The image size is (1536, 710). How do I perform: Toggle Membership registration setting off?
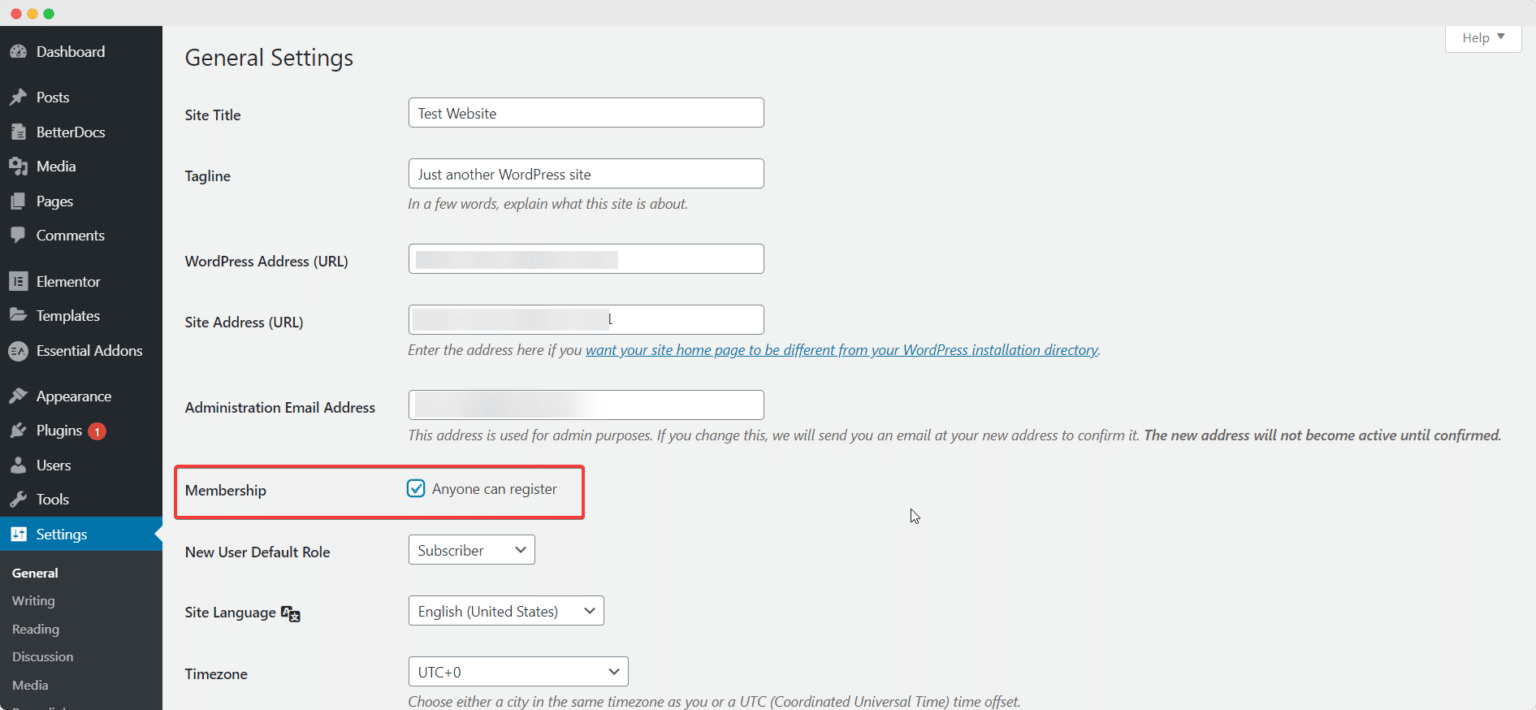(416, 488)
